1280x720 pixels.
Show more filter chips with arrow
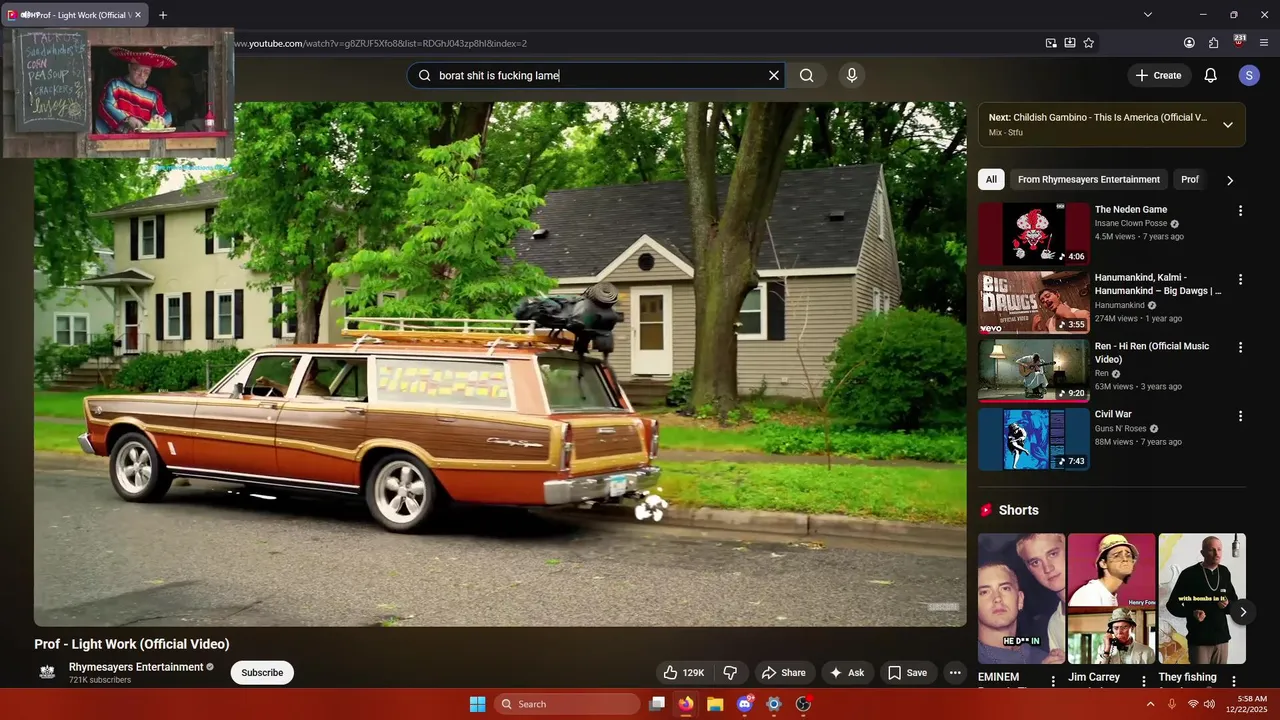(x=1230, y=180)
